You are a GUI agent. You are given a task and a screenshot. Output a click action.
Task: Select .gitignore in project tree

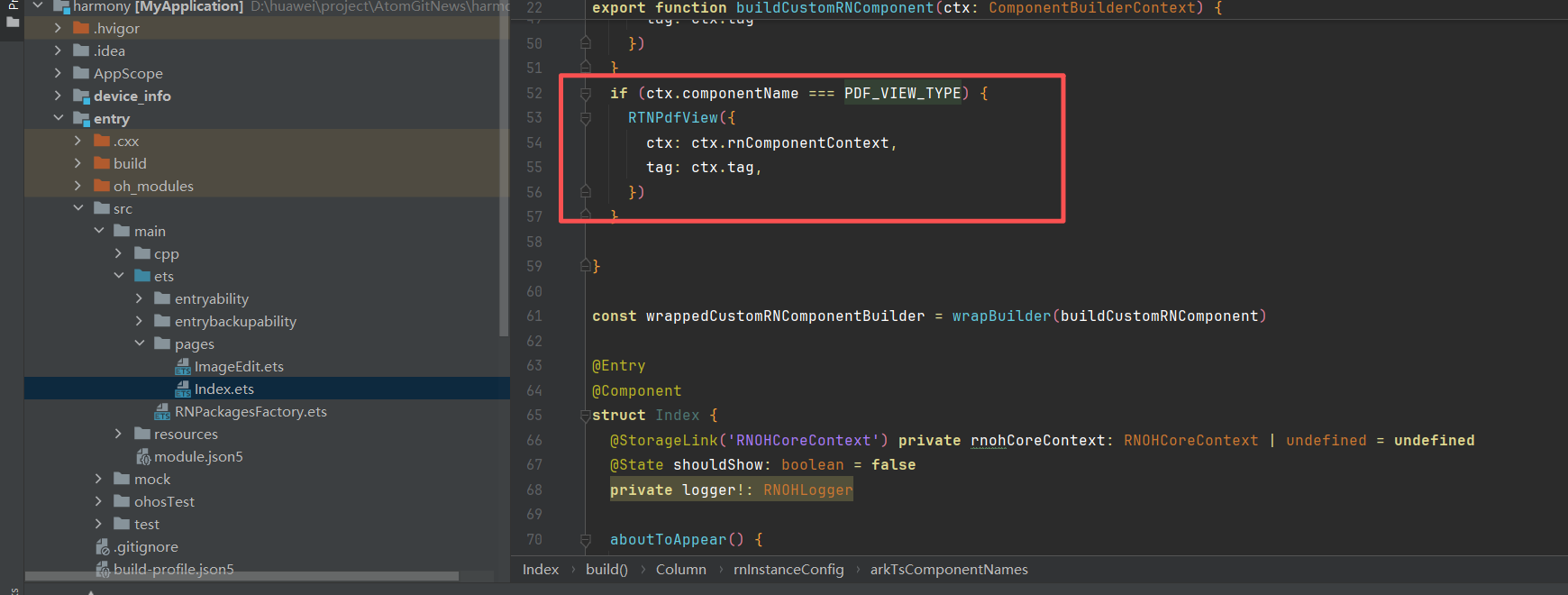tap(146, 546)
